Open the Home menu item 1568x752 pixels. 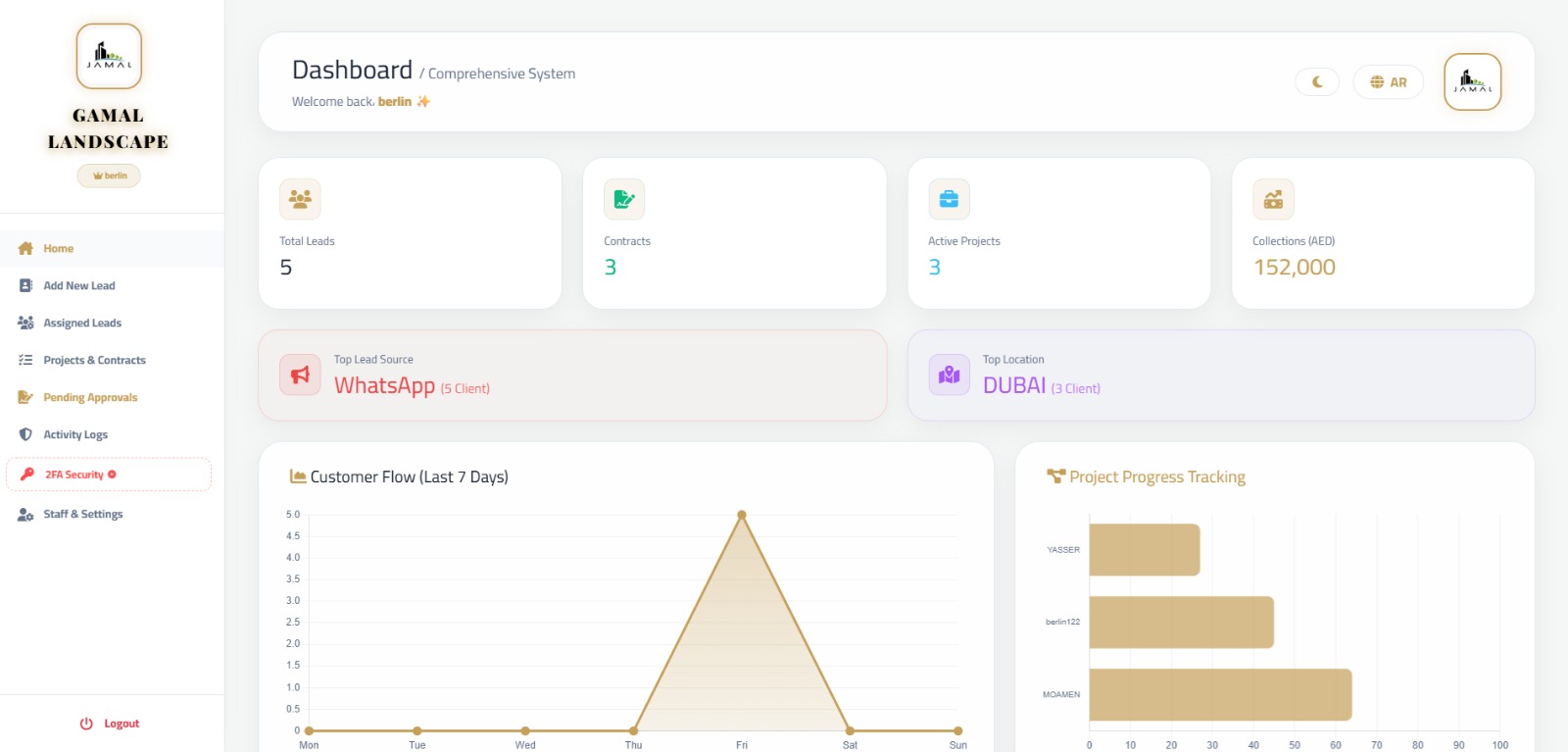point(58,249)
